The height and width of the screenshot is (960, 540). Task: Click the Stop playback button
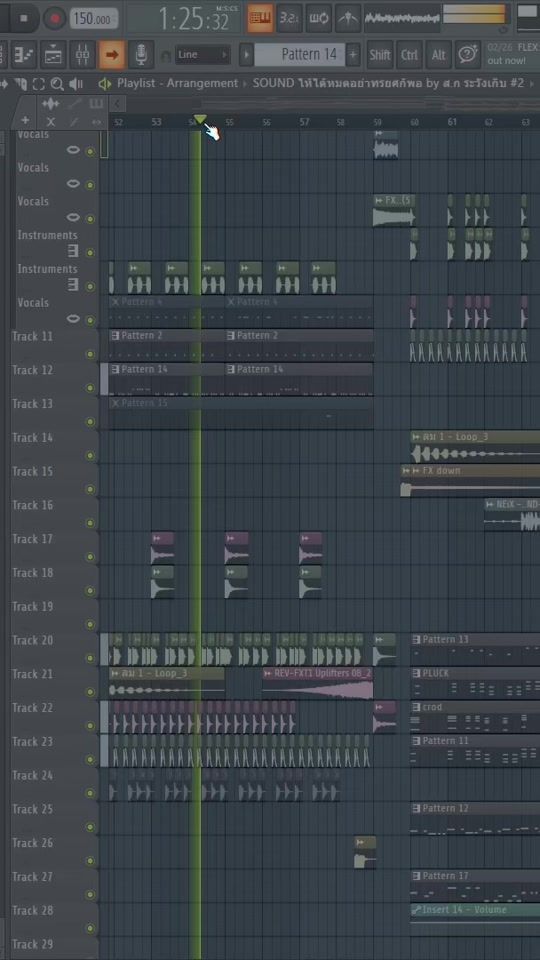(24, 18)
